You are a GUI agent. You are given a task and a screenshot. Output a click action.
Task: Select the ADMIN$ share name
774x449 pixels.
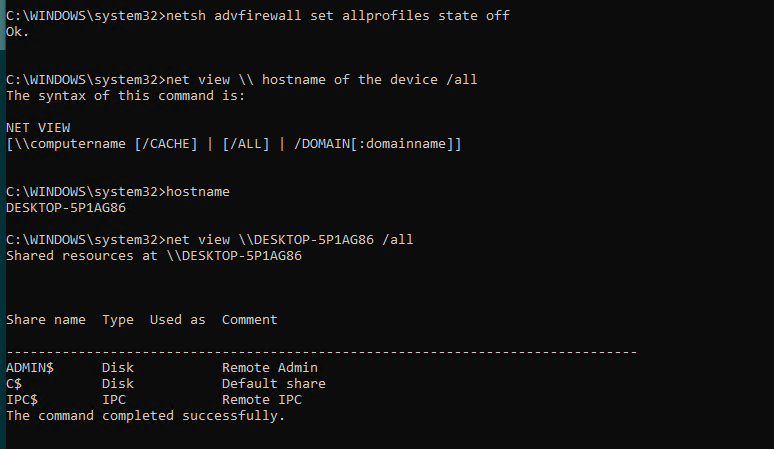click(30, 368)
